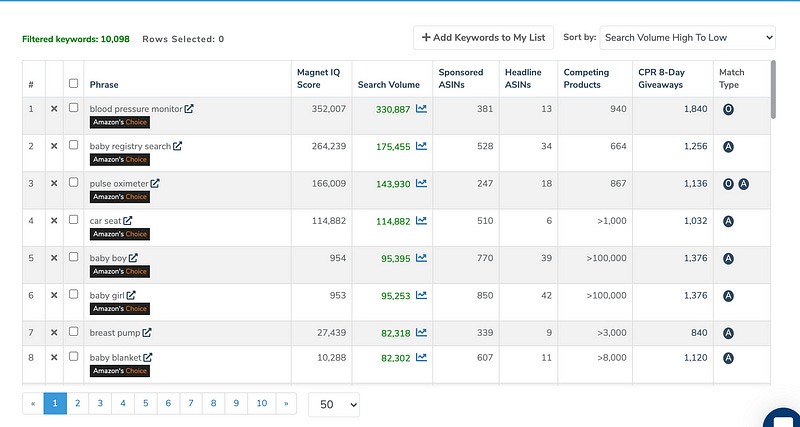The height and width of the screenshot is (427, 800).
Task: Check the baby blanket row checkbox
Action: (73, 356)
